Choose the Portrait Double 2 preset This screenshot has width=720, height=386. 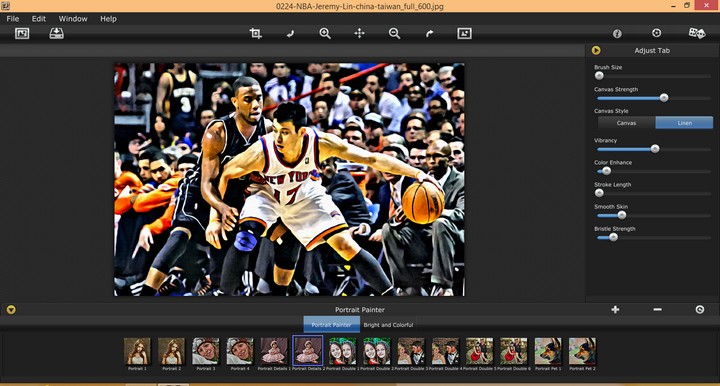pos(377,351)
